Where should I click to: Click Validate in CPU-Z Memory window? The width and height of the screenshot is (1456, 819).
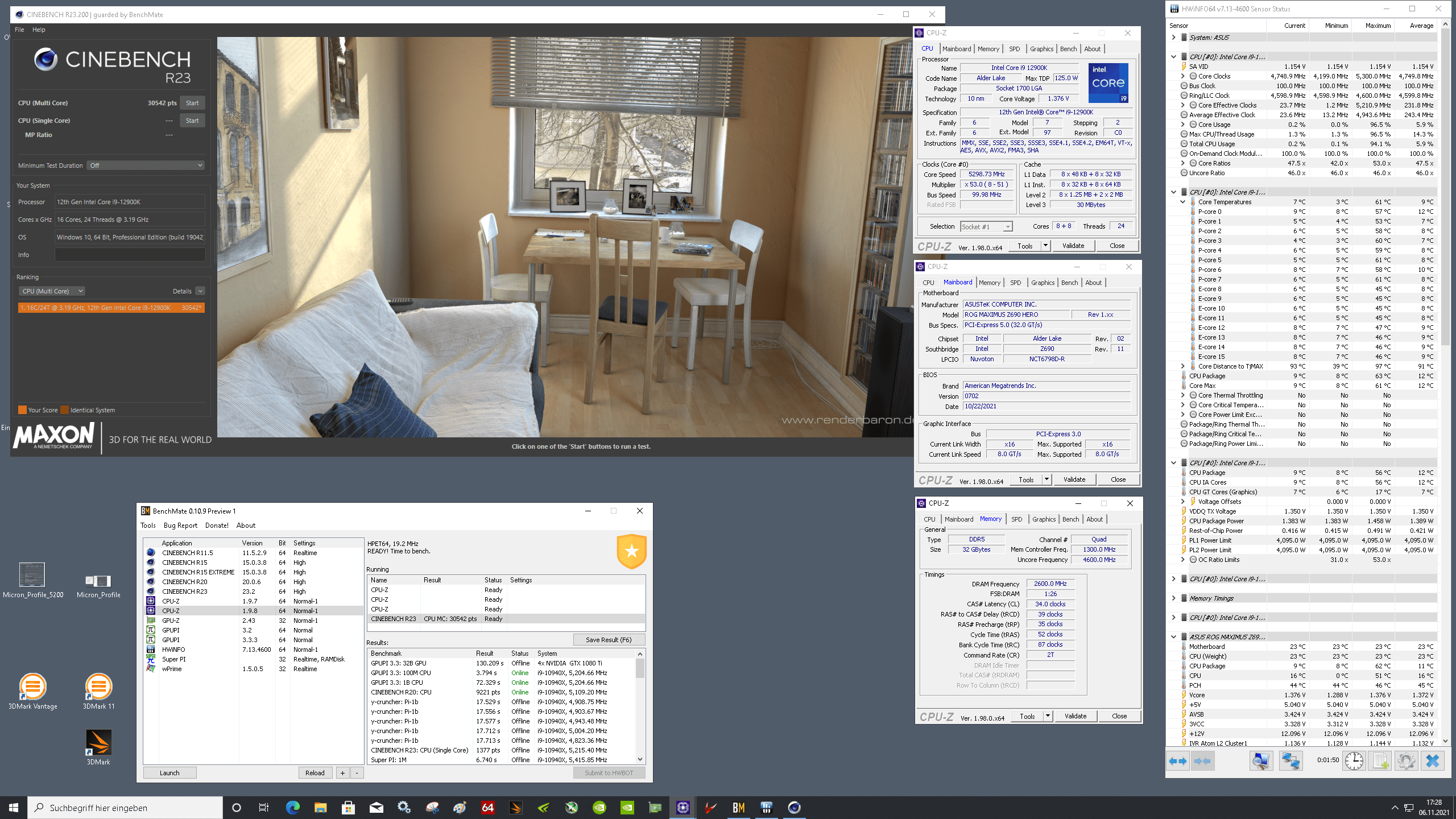pyautogui.click(x=1075, y=716)
